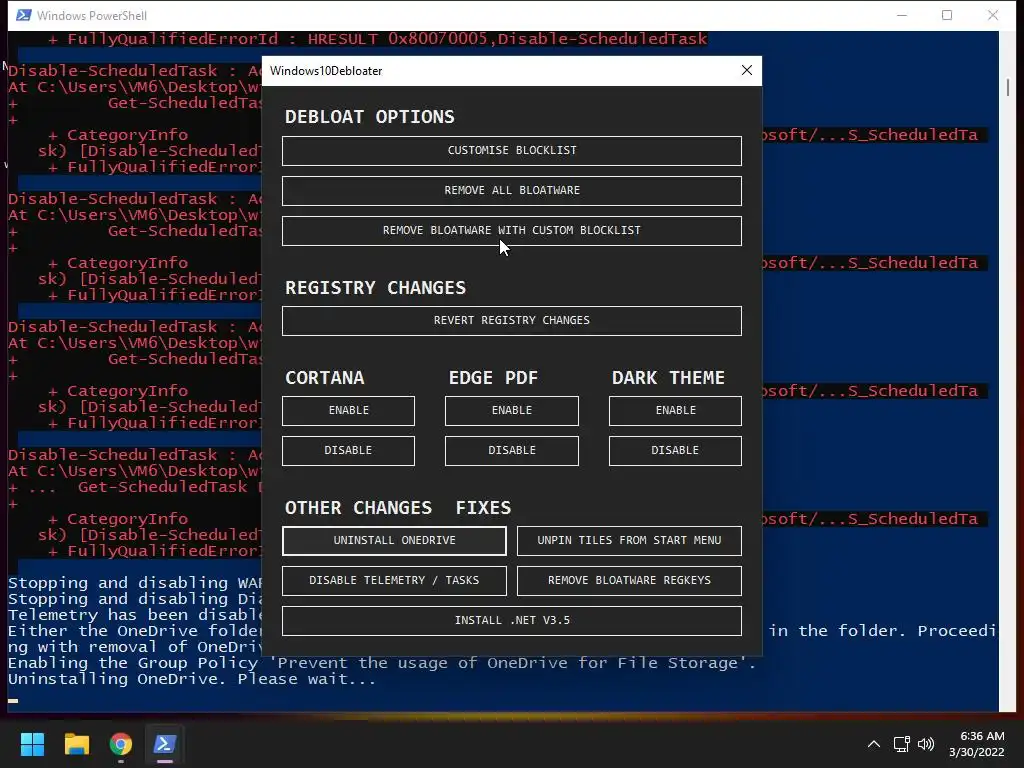Click Remove Bloatware Regkeys button
The height and width of the screenshot is (768, 1024).
click(629, 581)
